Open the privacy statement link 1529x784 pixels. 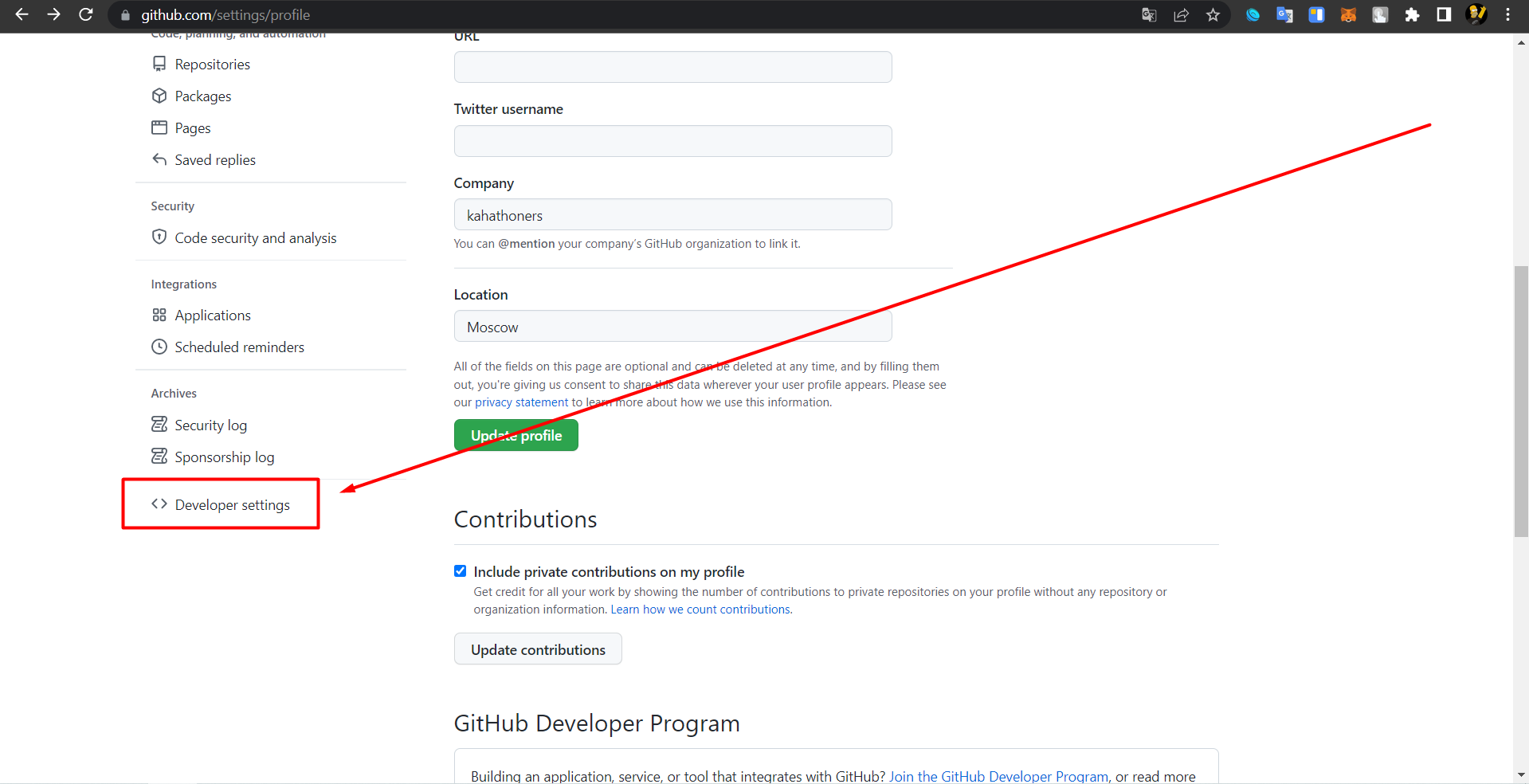pyautogui.click(x=522, y=402)
